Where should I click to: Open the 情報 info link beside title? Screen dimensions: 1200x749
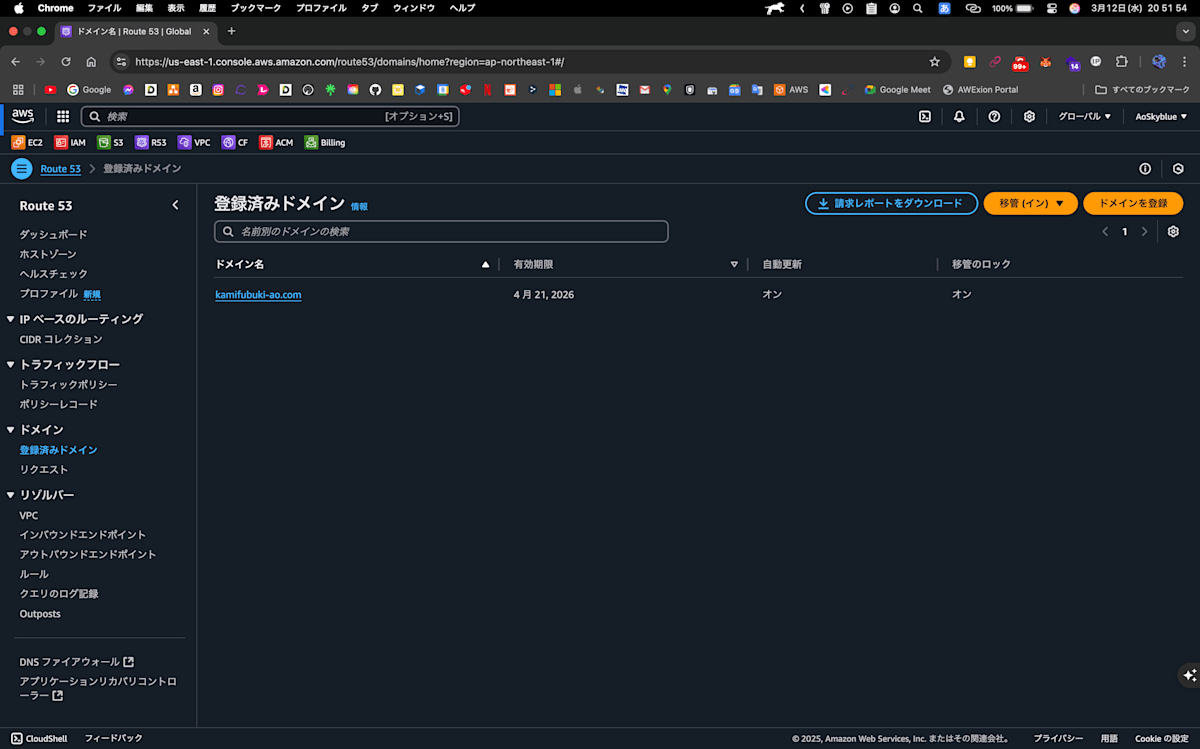359,207
